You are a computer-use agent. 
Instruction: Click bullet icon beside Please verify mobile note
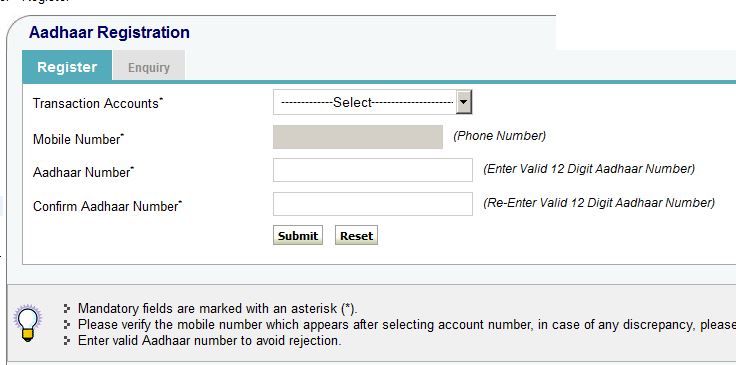point(67,324)
